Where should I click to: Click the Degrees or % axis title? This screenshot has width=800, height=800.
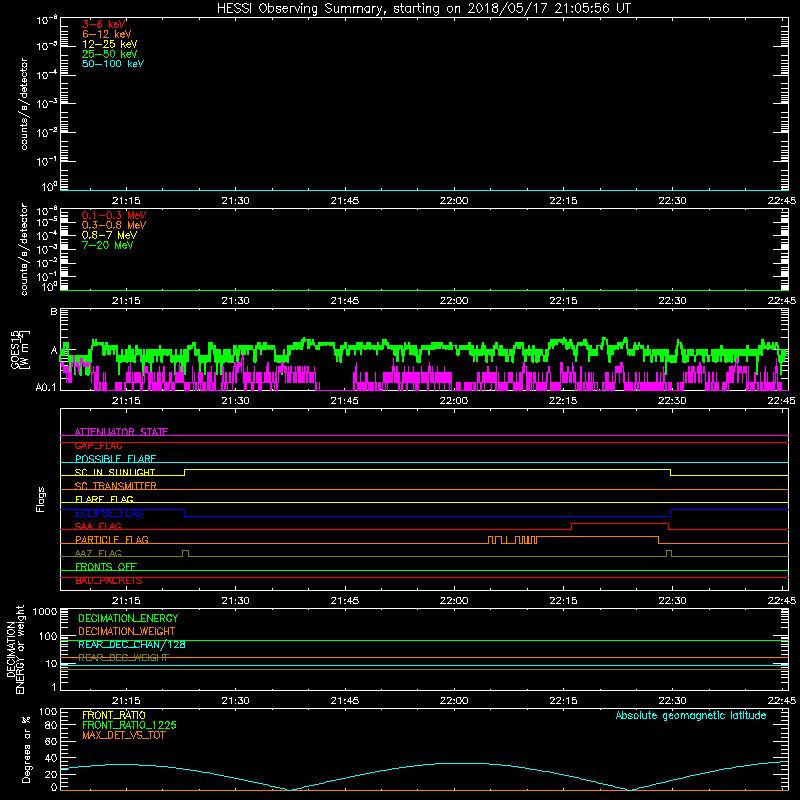[x=26, y=749]
